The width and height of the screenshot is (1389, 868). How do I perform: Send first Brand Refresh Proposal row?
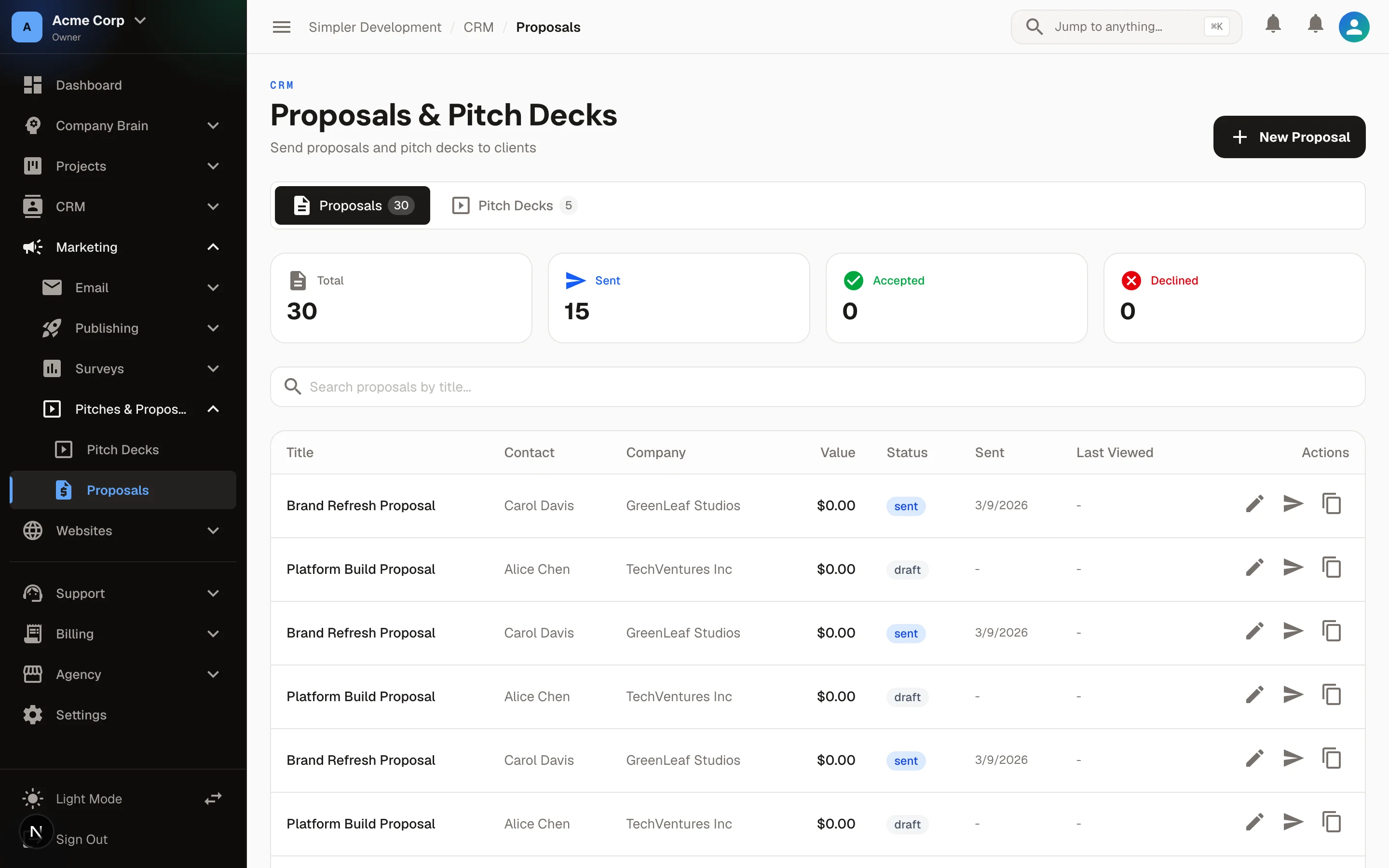click(1293, 504)
